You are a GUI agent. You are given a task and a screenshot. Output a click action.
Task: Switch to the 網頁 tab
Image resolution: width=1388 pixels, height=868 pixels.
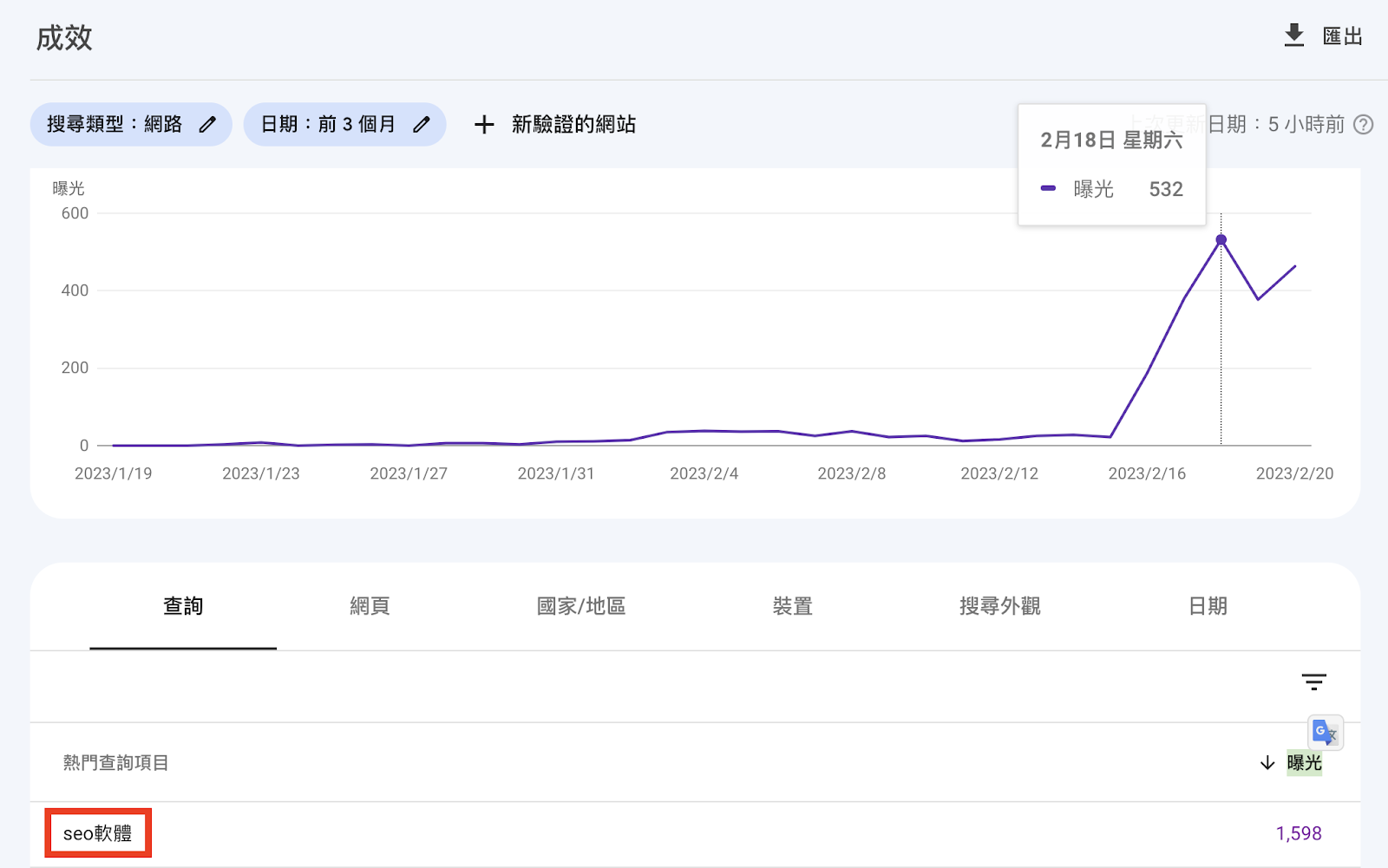click(x=370, y=606)
